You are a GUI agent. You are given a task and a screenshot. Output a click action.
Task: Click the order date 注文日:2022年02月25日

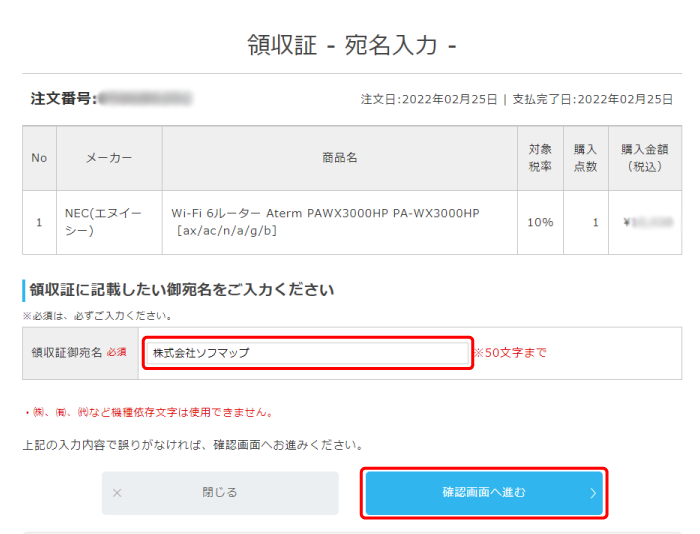tap(429, 99)
